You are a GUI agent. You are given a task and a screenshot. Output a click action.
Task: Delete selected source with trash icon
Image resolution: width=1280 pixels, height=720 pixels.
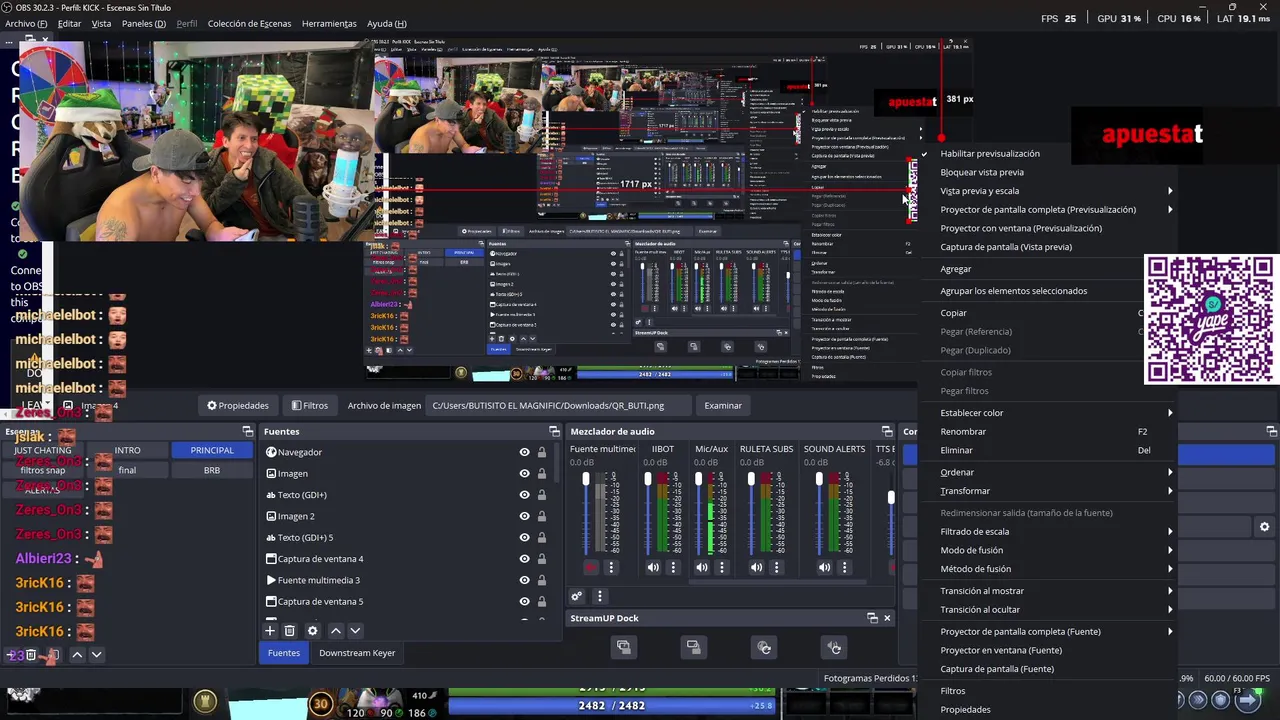coord(290,631)
